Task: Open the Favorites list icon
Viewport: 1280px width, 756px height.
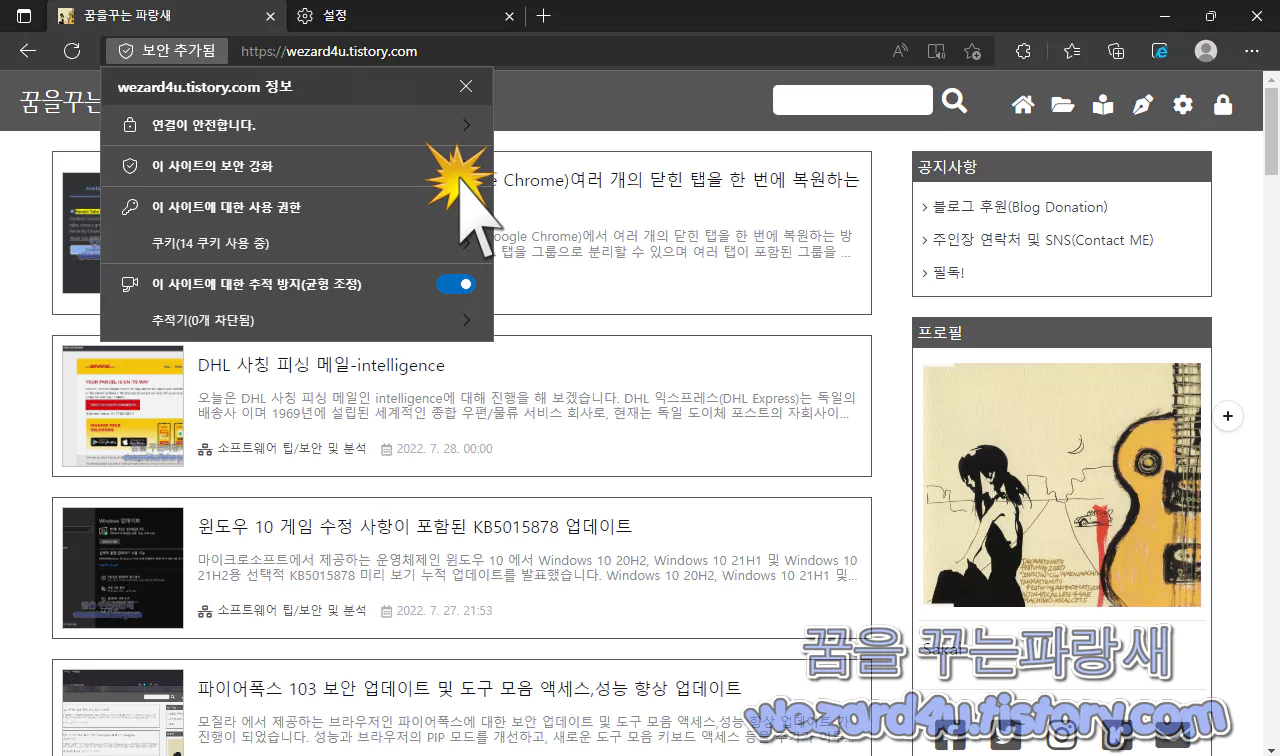Action: point(1072,51)
